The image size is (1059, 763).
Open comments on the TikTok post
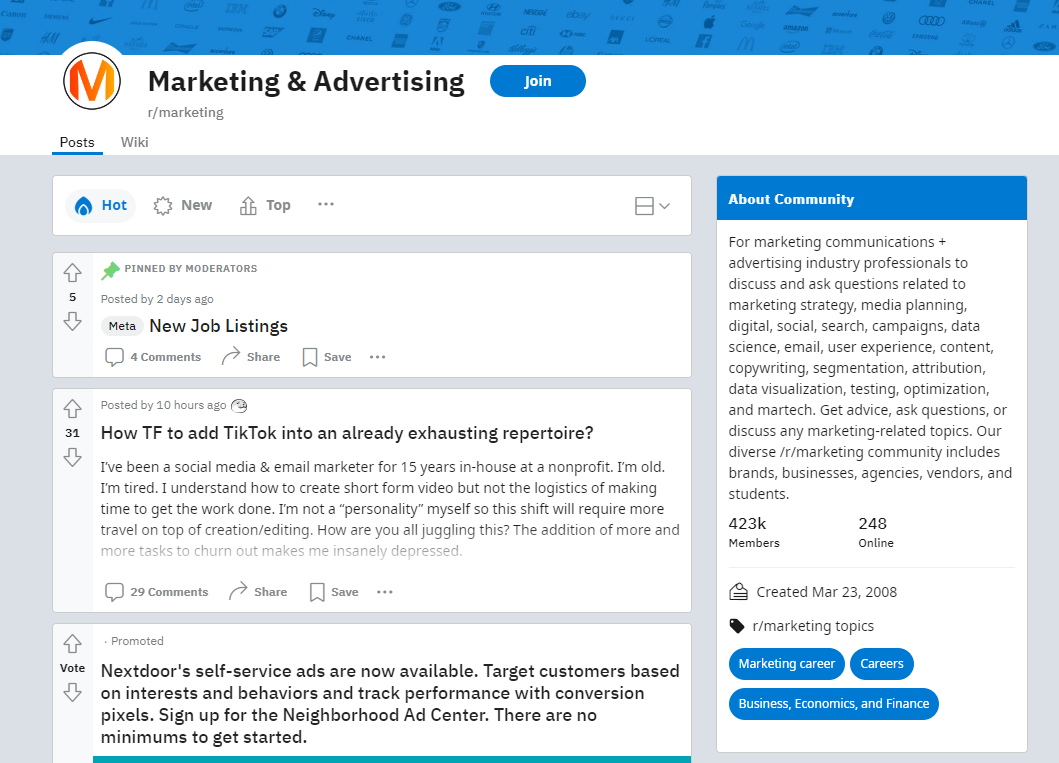pos(156,591)
